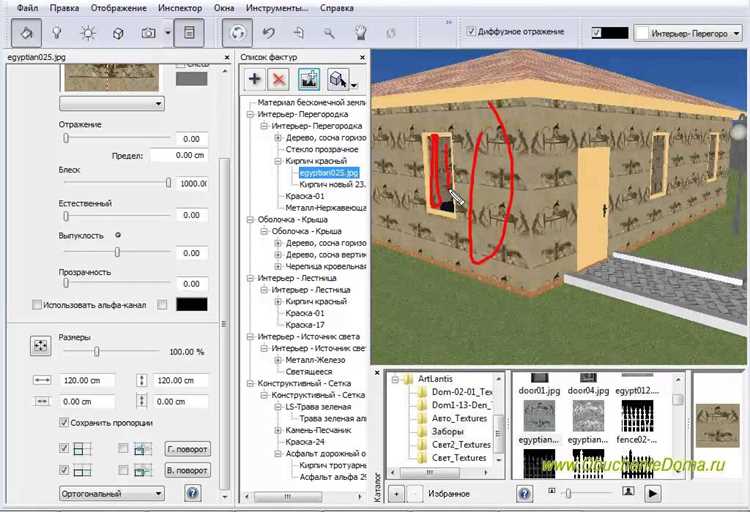Open the Правка menu
The width and height of the screenshot is (750, 512).
pos(64,8)
